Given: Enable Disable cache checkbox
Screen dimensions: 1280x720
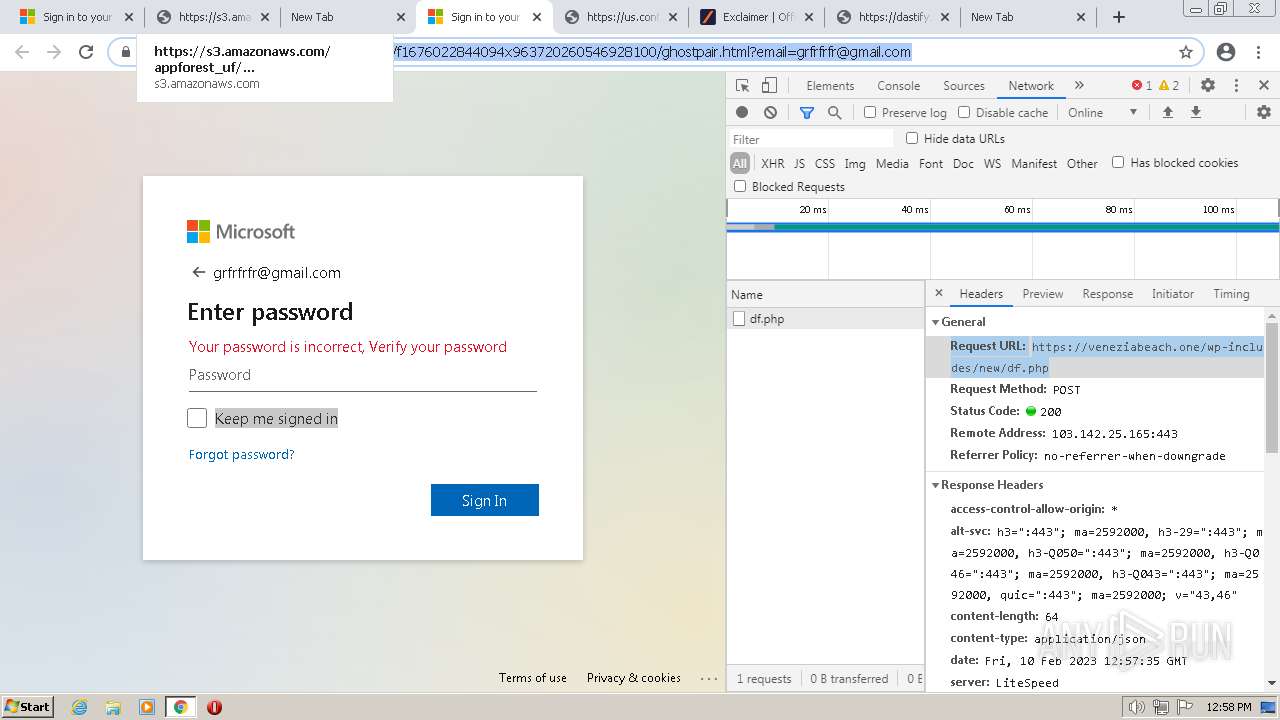Looking at the screenshot, I should (x=964, y=113).
